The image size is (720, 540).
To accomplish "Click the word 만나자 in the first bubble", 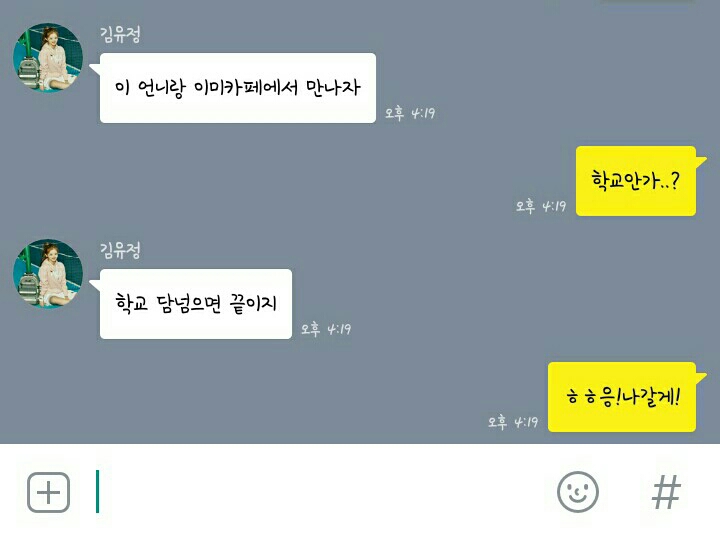I will pyautogui.click(x=333, y=87).
